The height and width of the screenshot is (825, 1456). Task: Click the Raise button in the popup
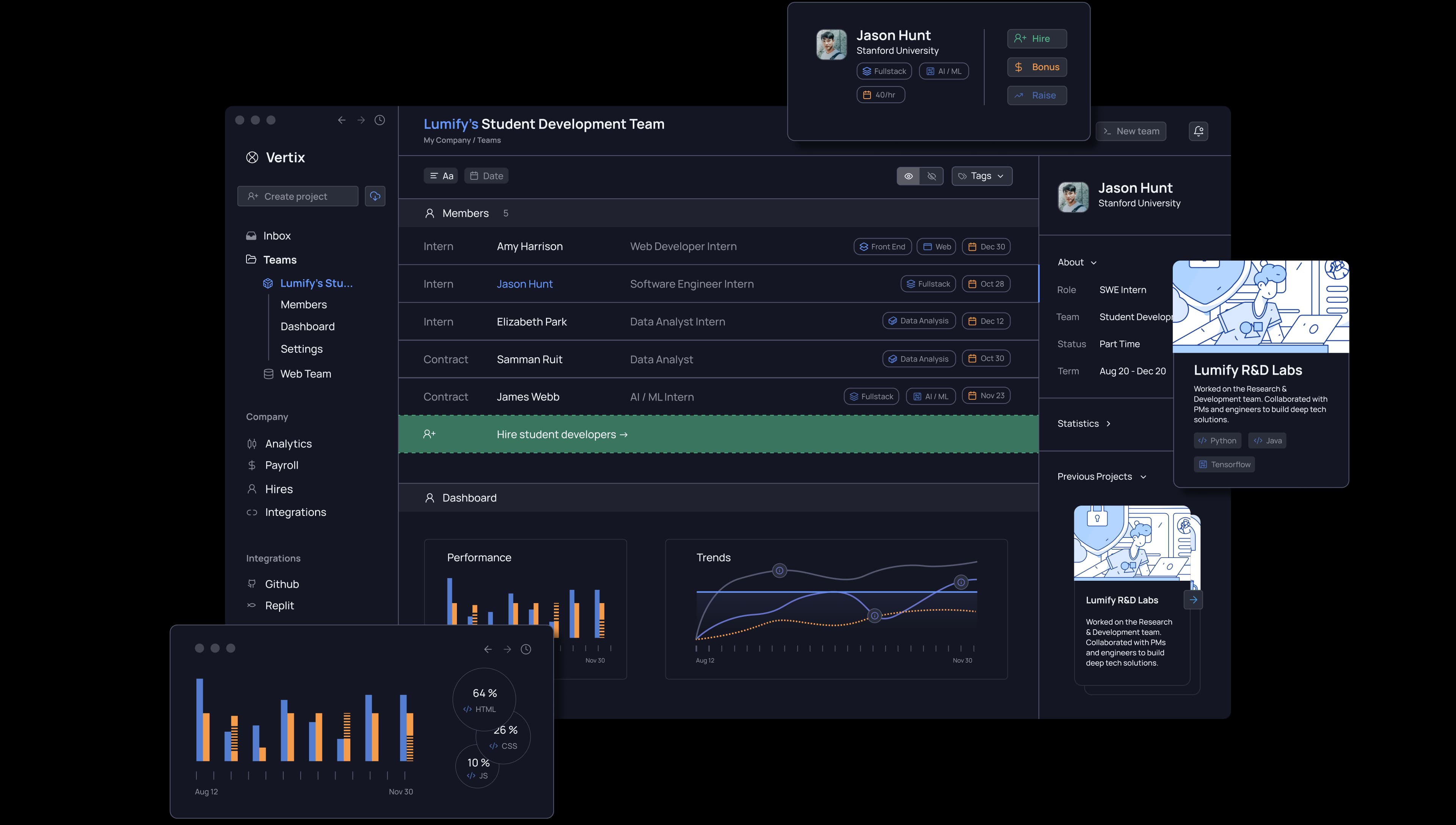[1037, 95]
